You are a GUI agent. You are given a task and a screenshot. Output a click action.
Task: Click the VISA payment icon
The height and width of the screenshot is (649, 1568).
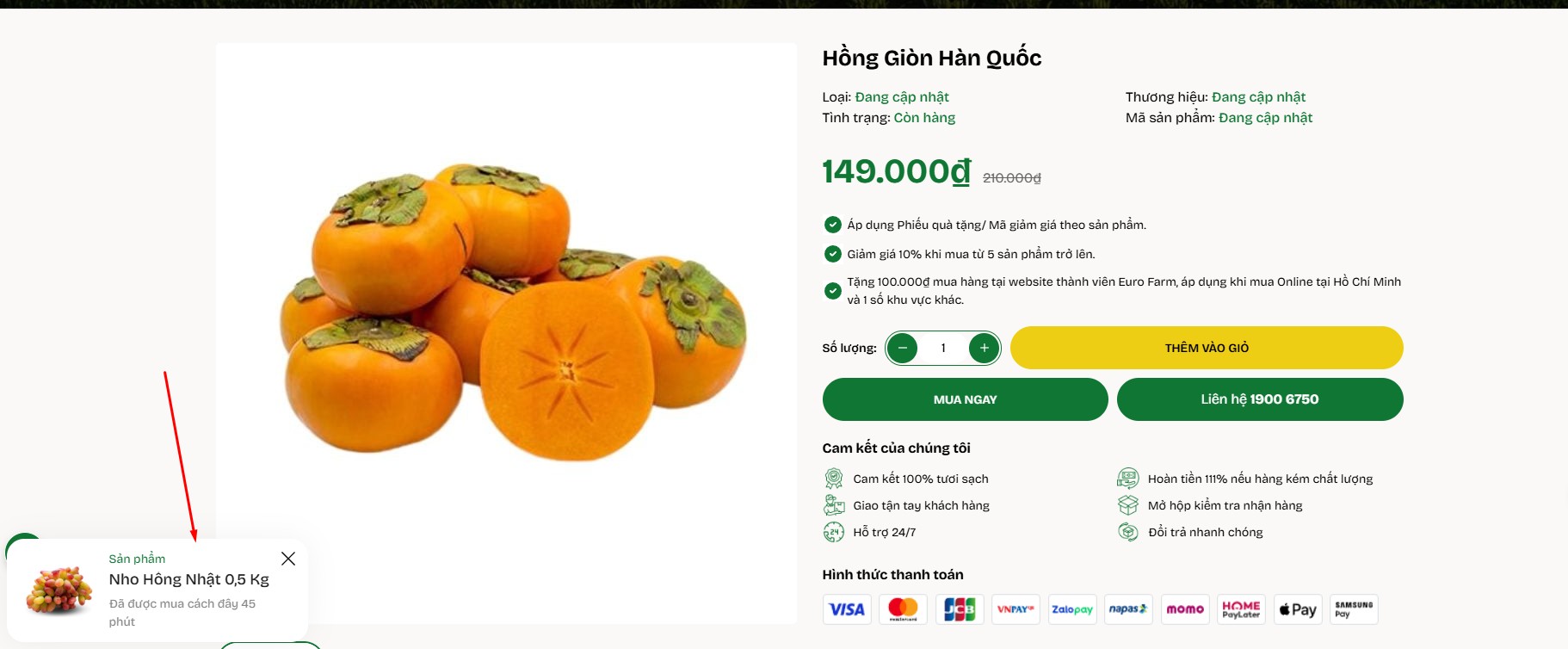click(847, 609)
